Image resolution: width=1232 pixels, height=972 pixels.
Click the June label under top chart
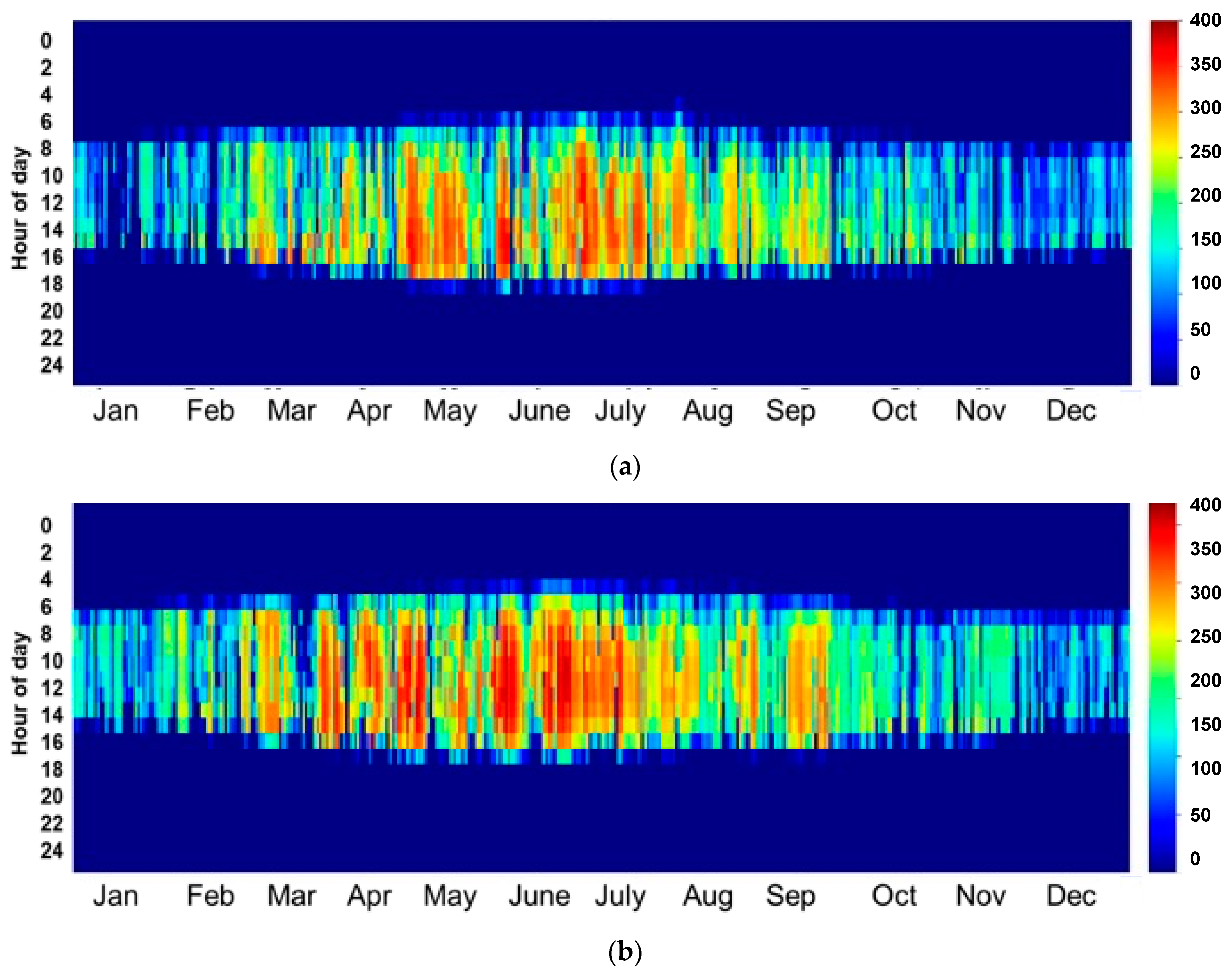click(539, 410)
